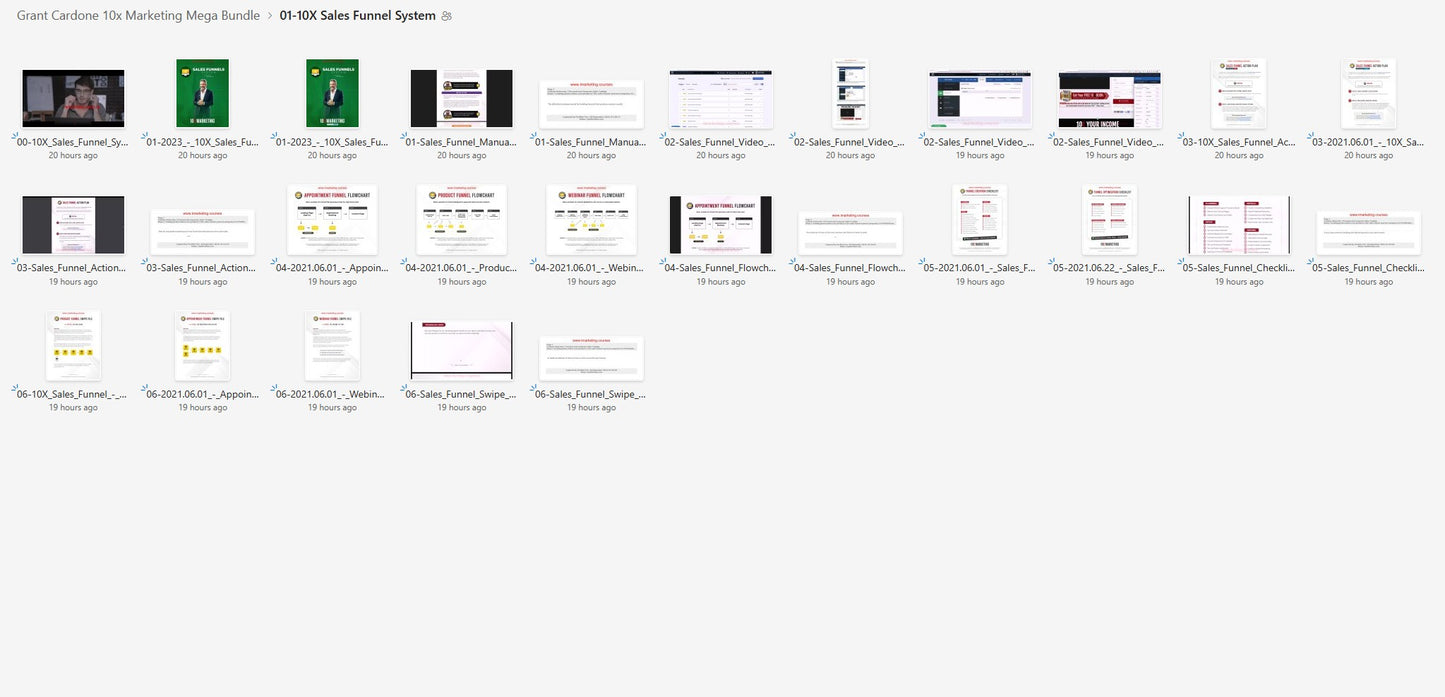Select the 05-2021.06.22_-_Sales file thumbnail
This screenshot has height=697, width=1445.
click(x=1109, y=220)
